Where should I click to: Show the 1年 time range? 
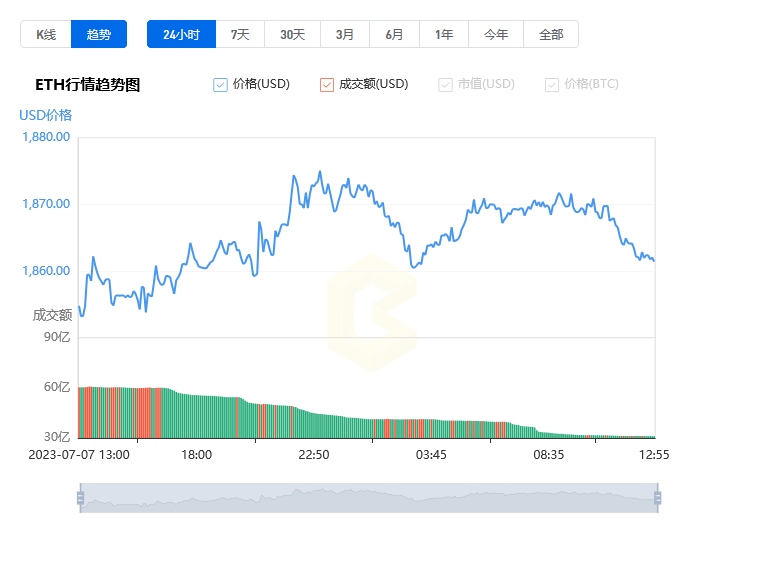click(444, 34)
